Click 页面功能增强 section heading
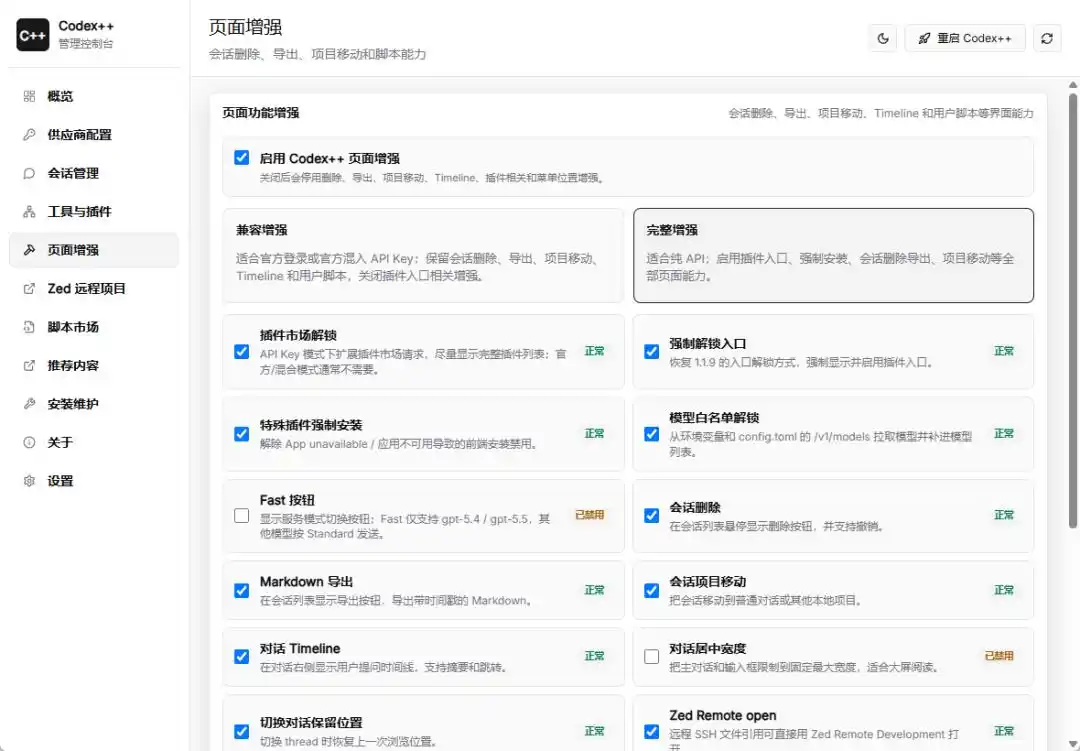Screen dimensions: 1080x751 click(x=260, y=113)
